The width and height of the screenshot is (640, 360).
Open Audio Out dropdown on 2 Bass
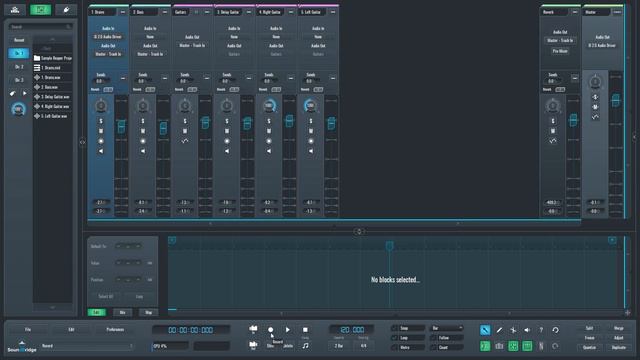click(150, 54)
